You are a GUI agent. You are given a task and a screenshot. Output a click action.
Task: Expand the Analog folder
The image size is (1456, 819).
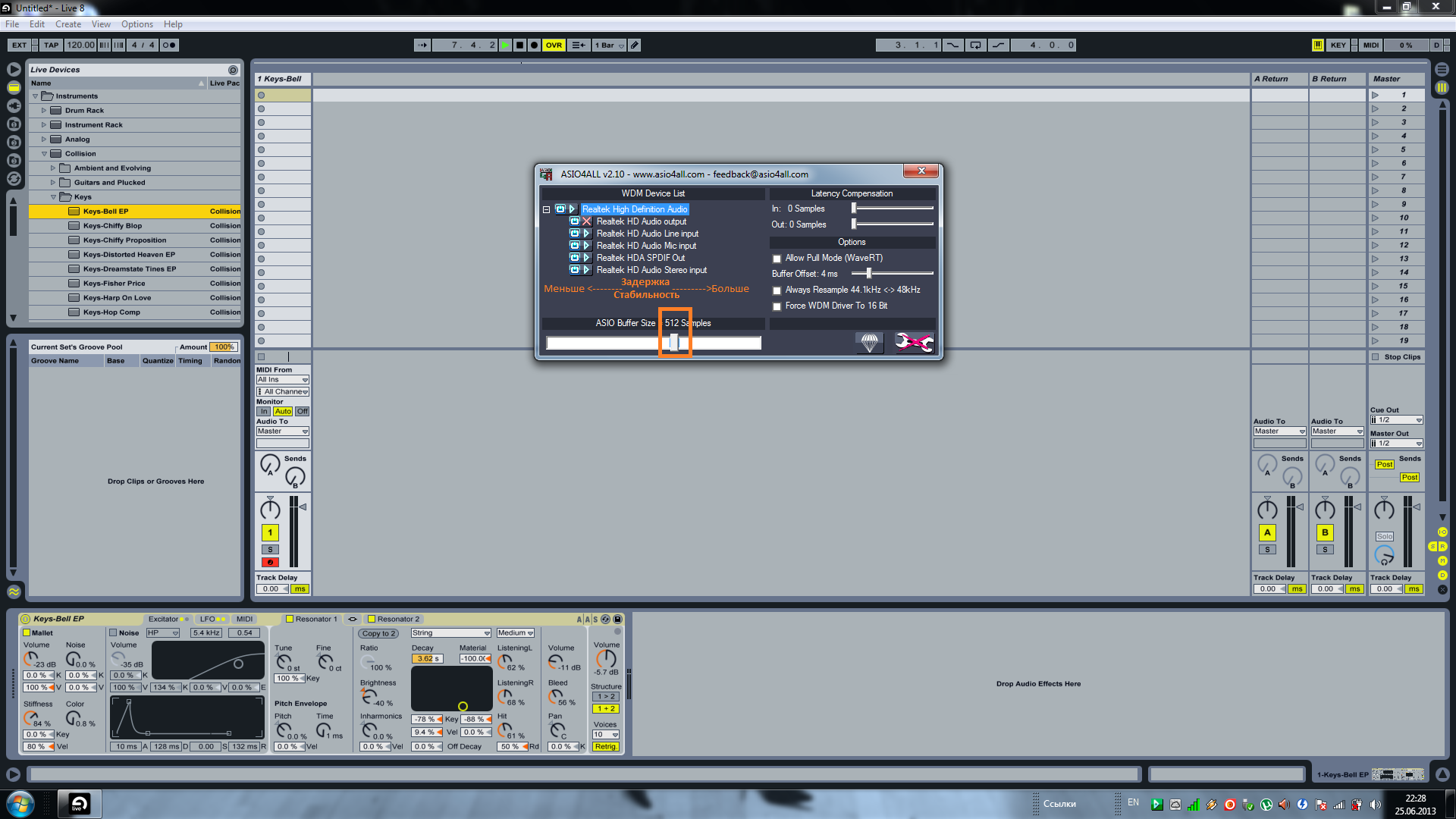coord(44,140)
